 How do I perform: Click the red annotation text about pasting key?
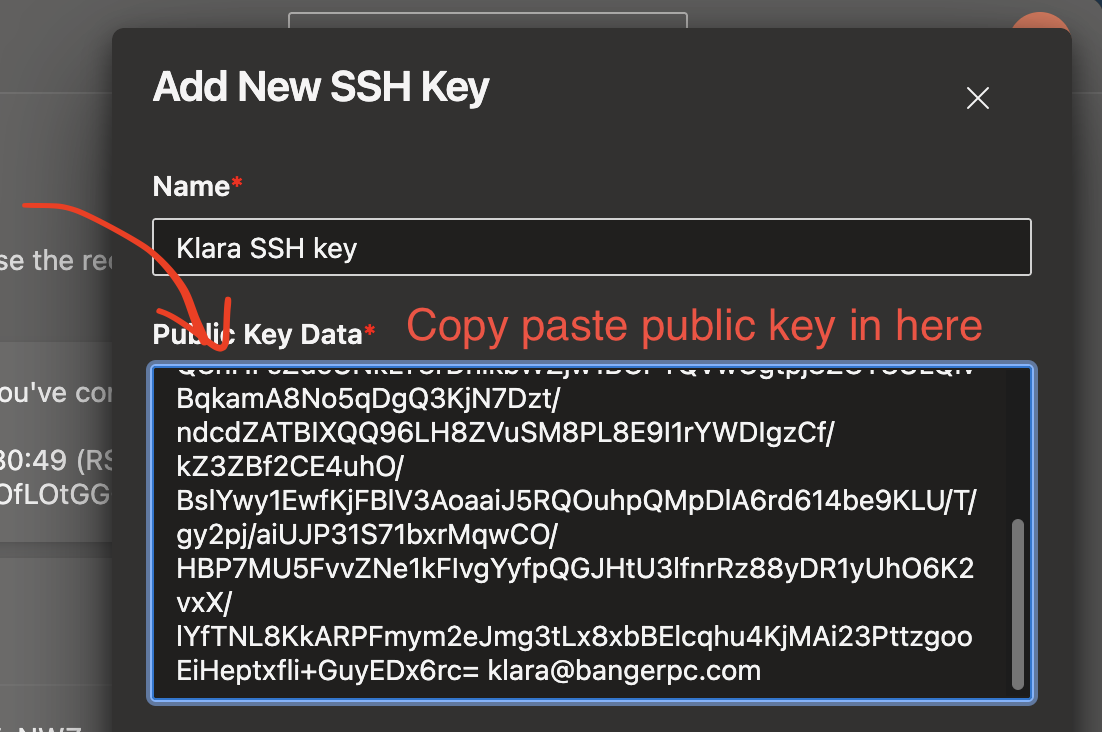[x=693, y=325]
